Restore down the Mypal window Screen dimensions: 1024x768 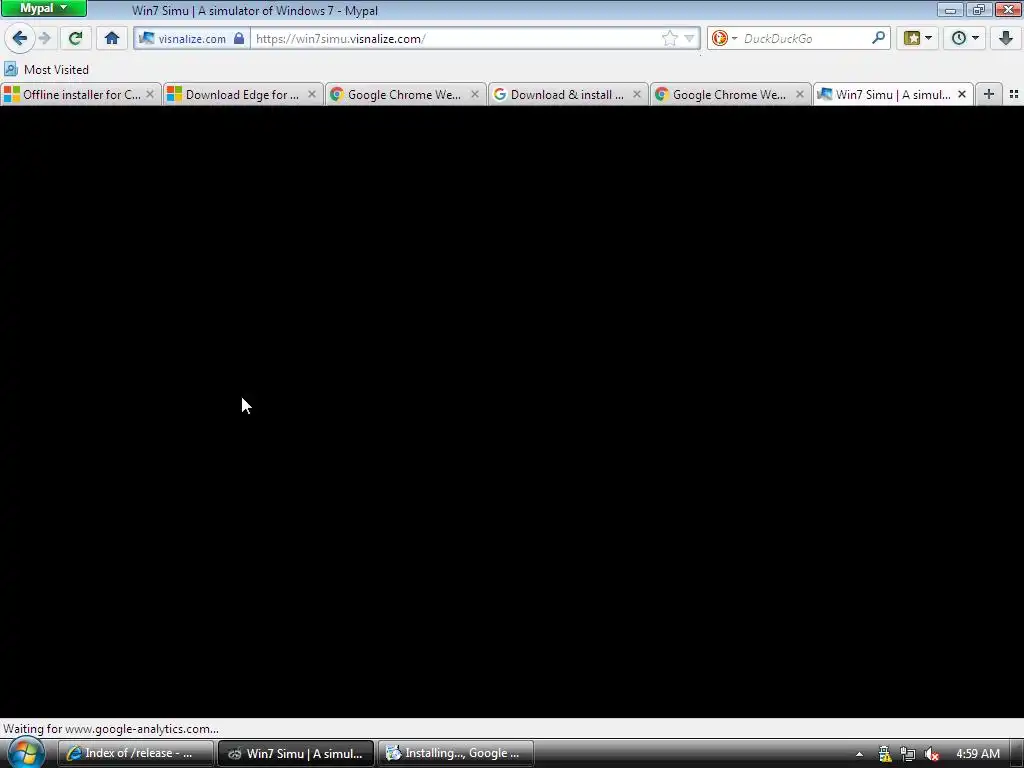click(x=978, y=10)
